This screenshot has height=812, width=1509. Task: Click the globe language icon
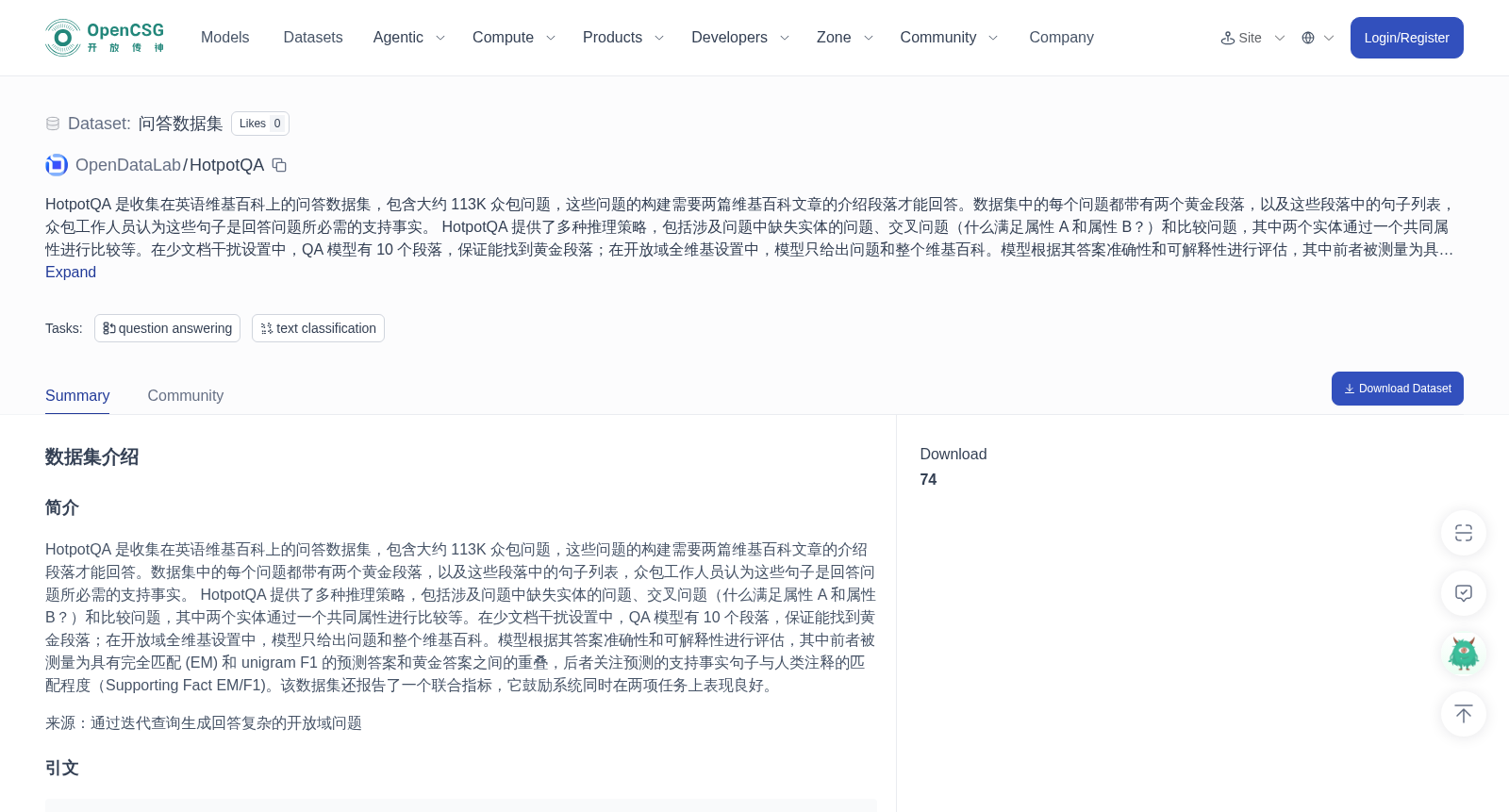click(1308, 38)
